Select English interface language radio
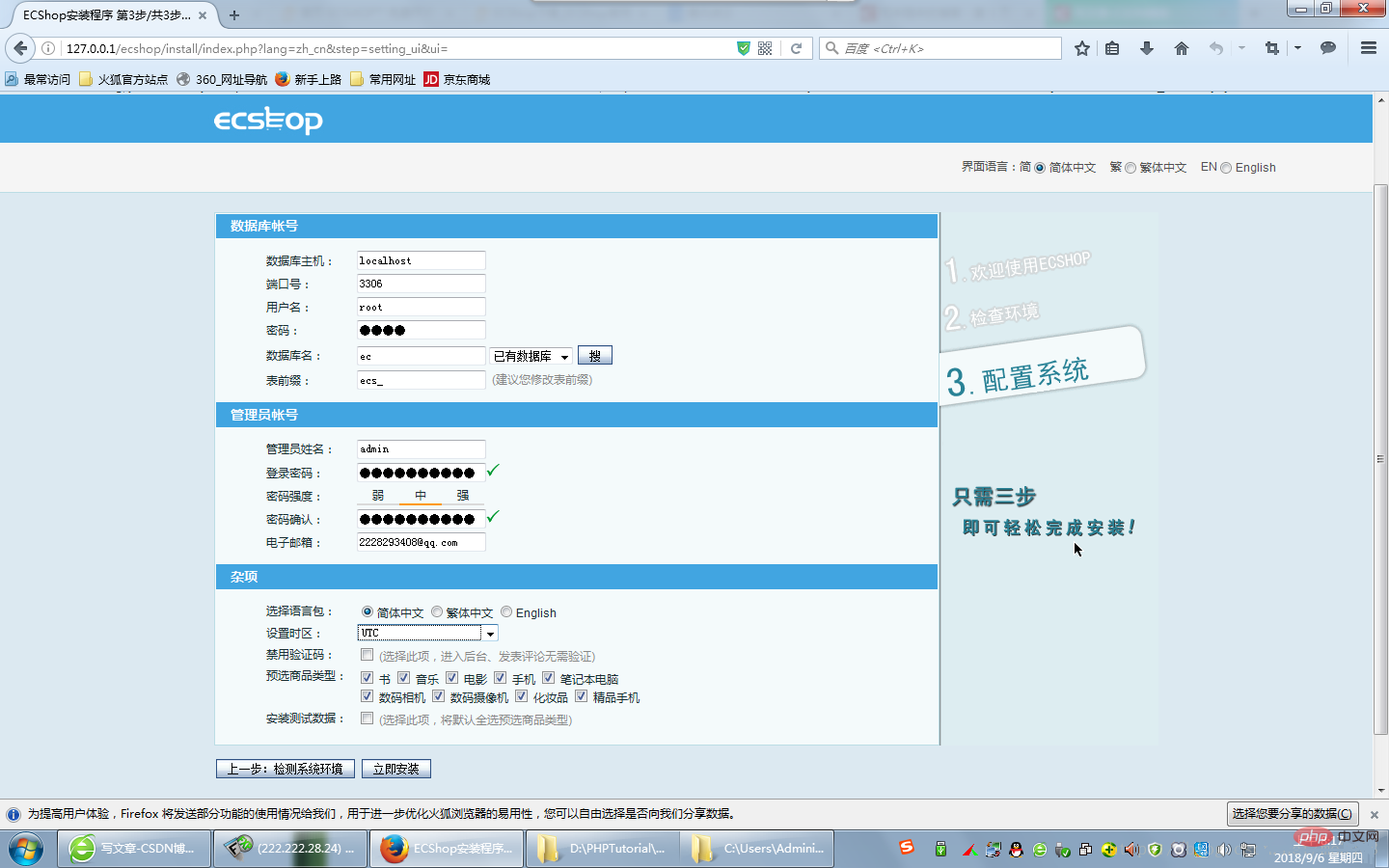1389x868 pixels. point(1226,168)
